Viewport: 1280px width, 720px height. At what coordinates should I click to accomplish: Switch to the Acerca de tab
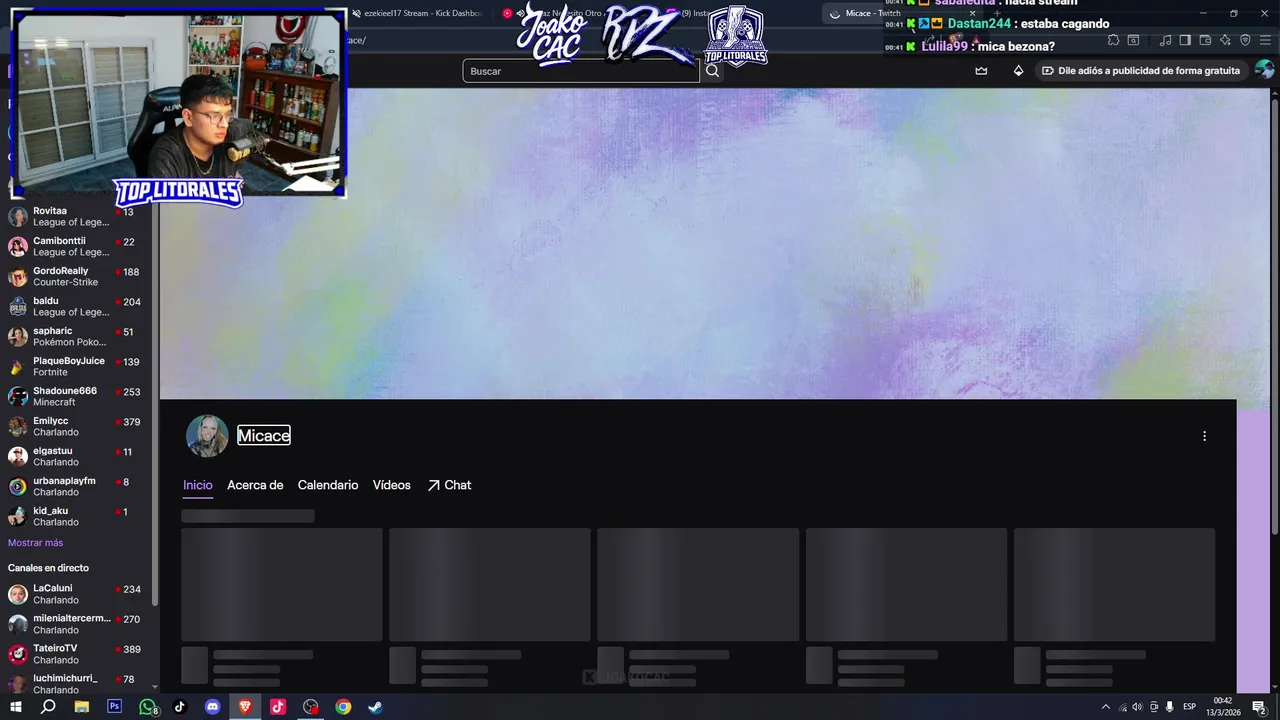pyautogui.click(x=255, y=485)
